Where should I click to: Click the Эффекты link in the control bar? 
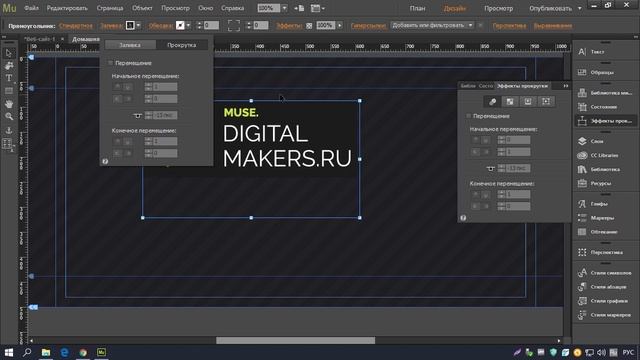(x=289, y=26)
